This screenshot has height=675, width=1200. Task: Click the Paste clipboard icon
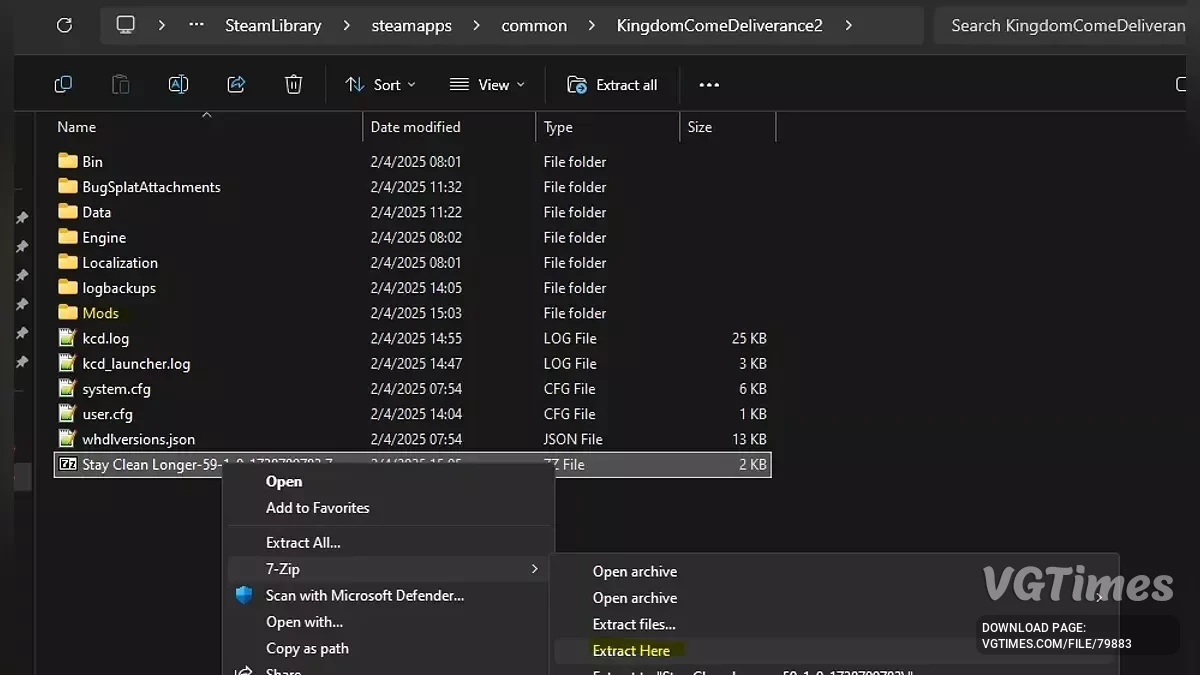pyautogui.click(x=120, y=85)
